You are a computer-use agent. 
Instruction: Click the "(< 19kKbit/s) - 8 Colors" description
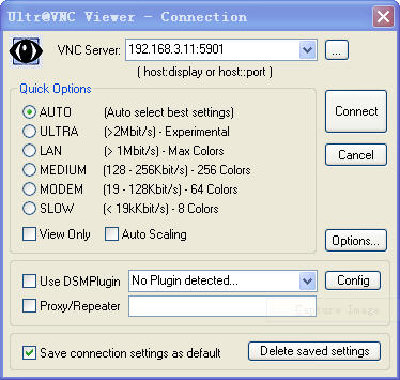[161, 209]
